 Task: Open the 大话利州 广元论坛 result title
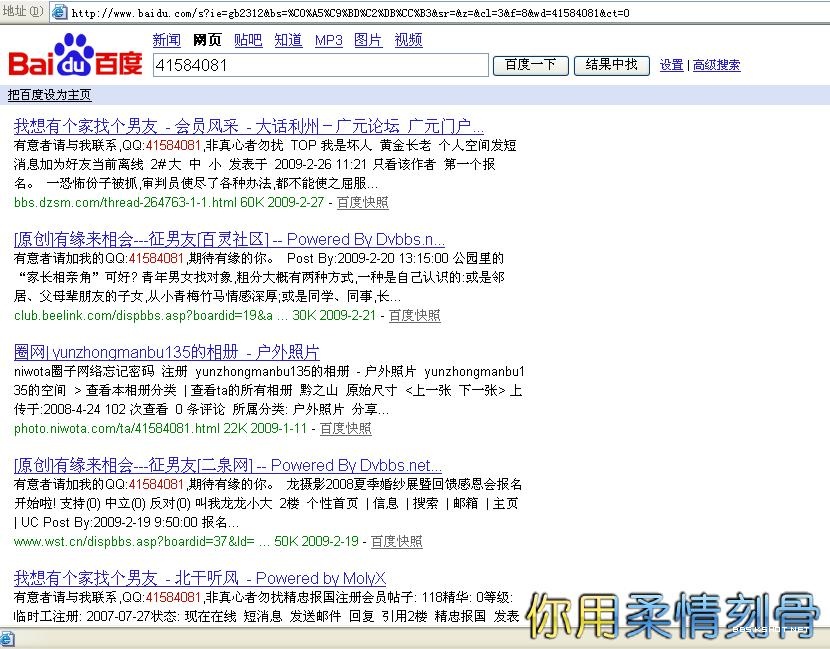point(248,126)
